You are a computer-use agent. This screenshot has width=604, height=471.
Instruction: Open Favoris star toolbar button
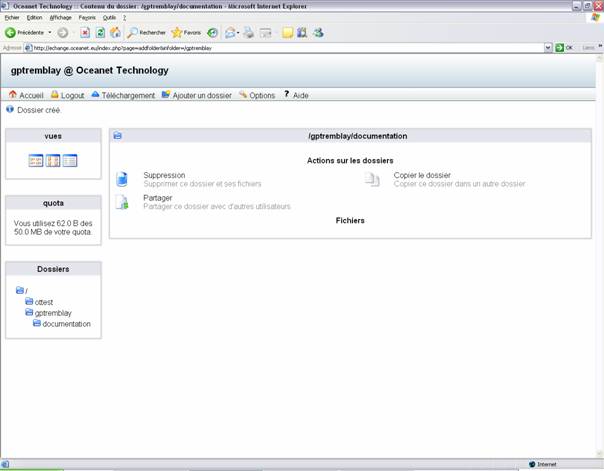click(186, 33)
